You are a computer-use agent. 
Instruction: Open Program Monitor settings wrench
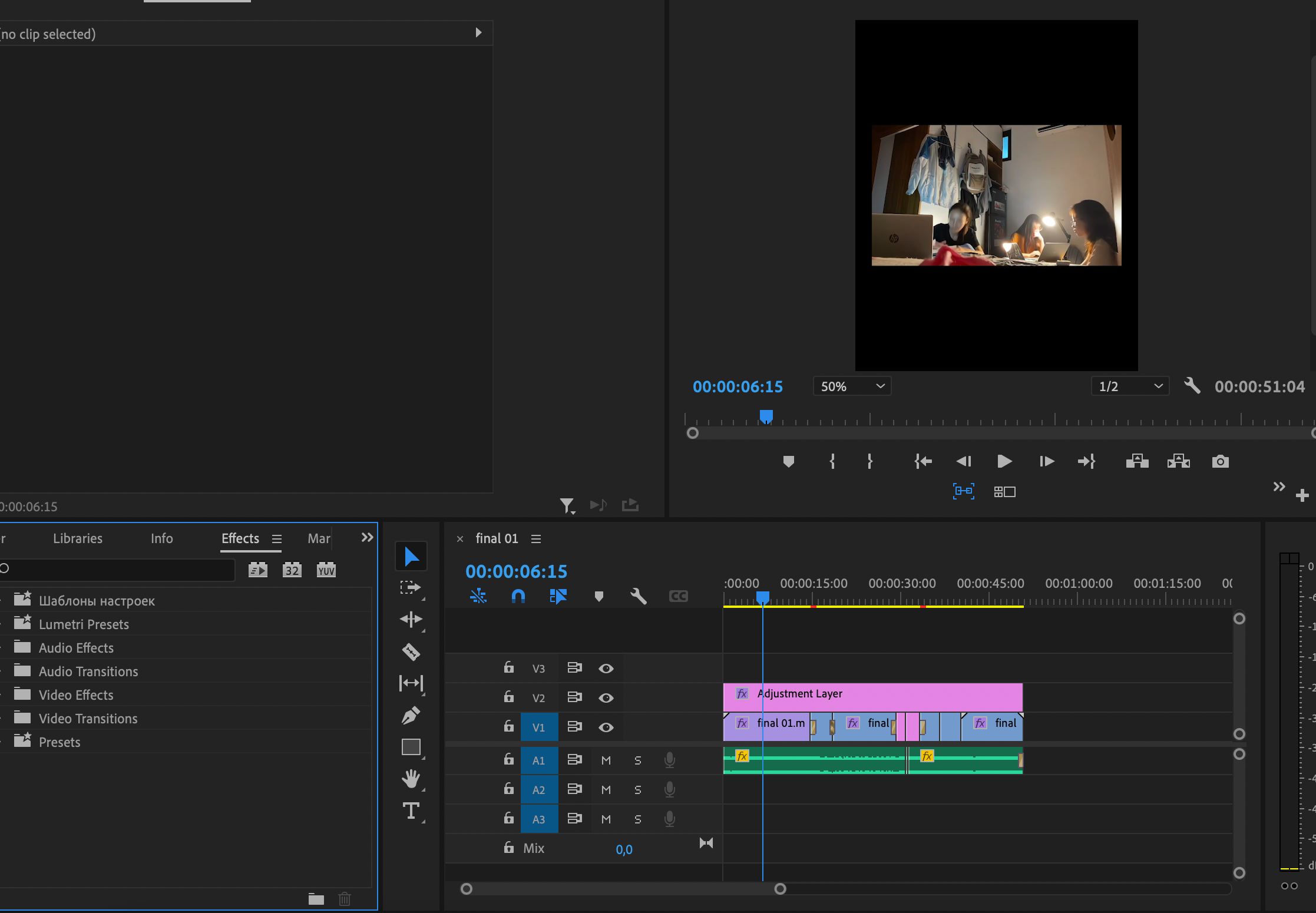click(1192, 386)
